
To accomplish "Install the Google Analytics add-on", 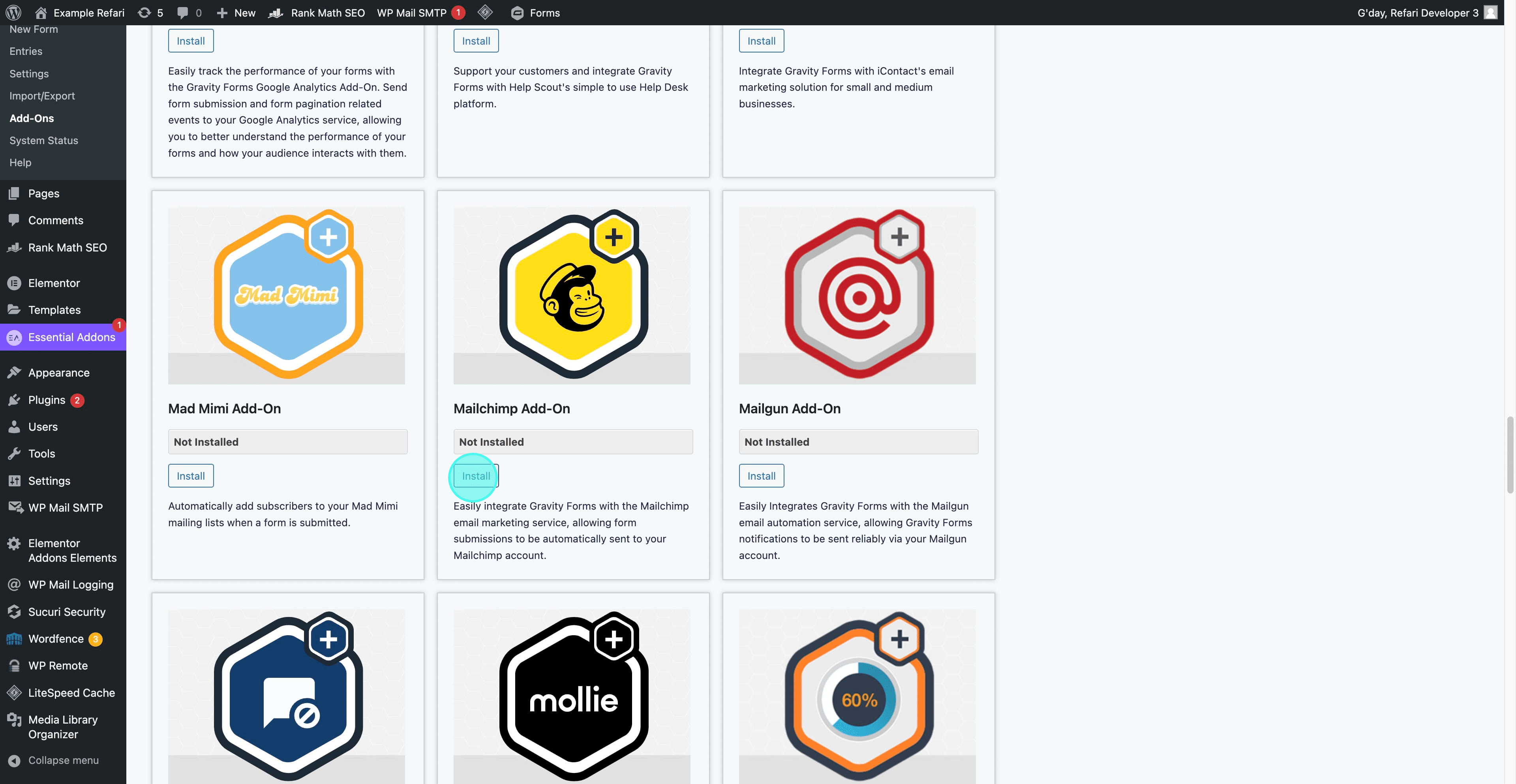I will 191,41.
